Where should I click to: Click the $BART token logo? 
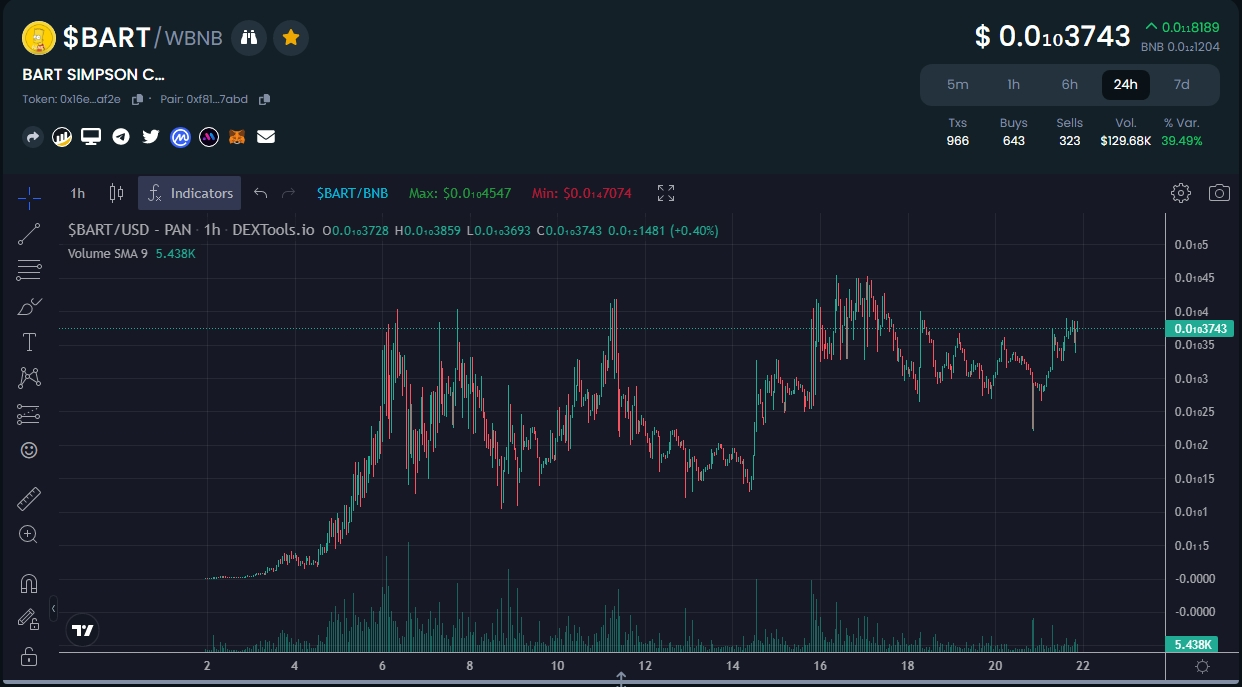pyautogui.click(x=39, y=38)
